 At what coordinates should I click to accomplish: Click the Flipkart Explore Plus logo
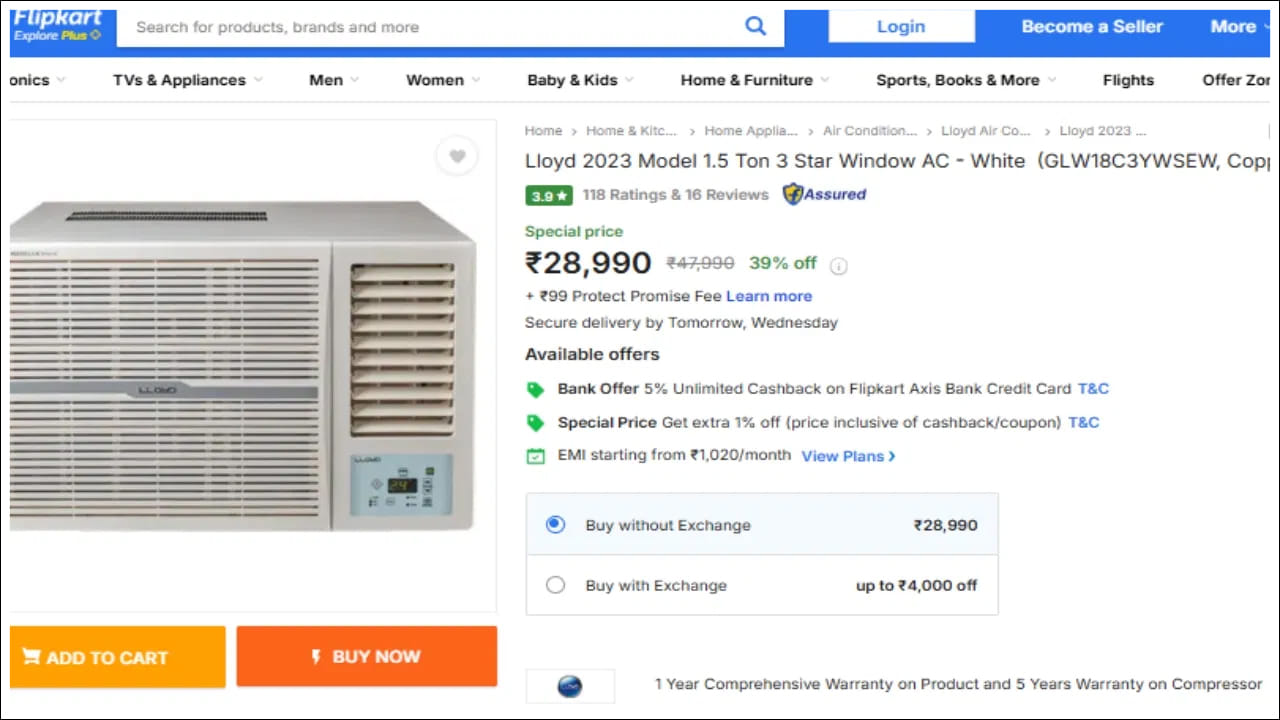(57, 26)
